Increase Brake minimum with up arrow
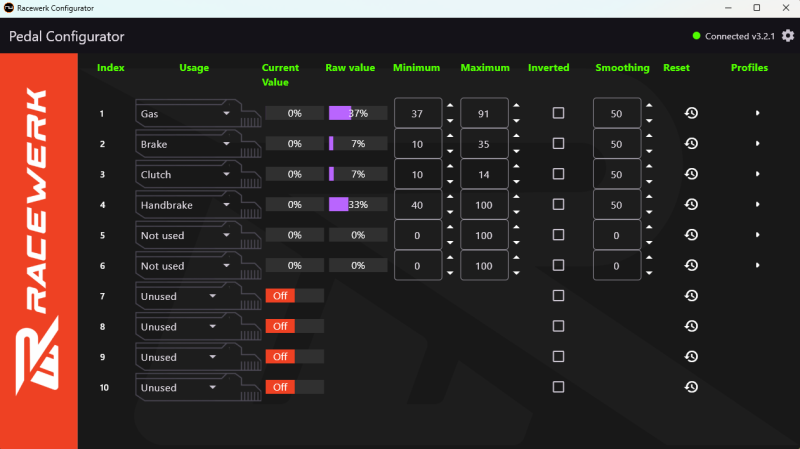Viewport: 800px width, 449px height. pos(450,136)
